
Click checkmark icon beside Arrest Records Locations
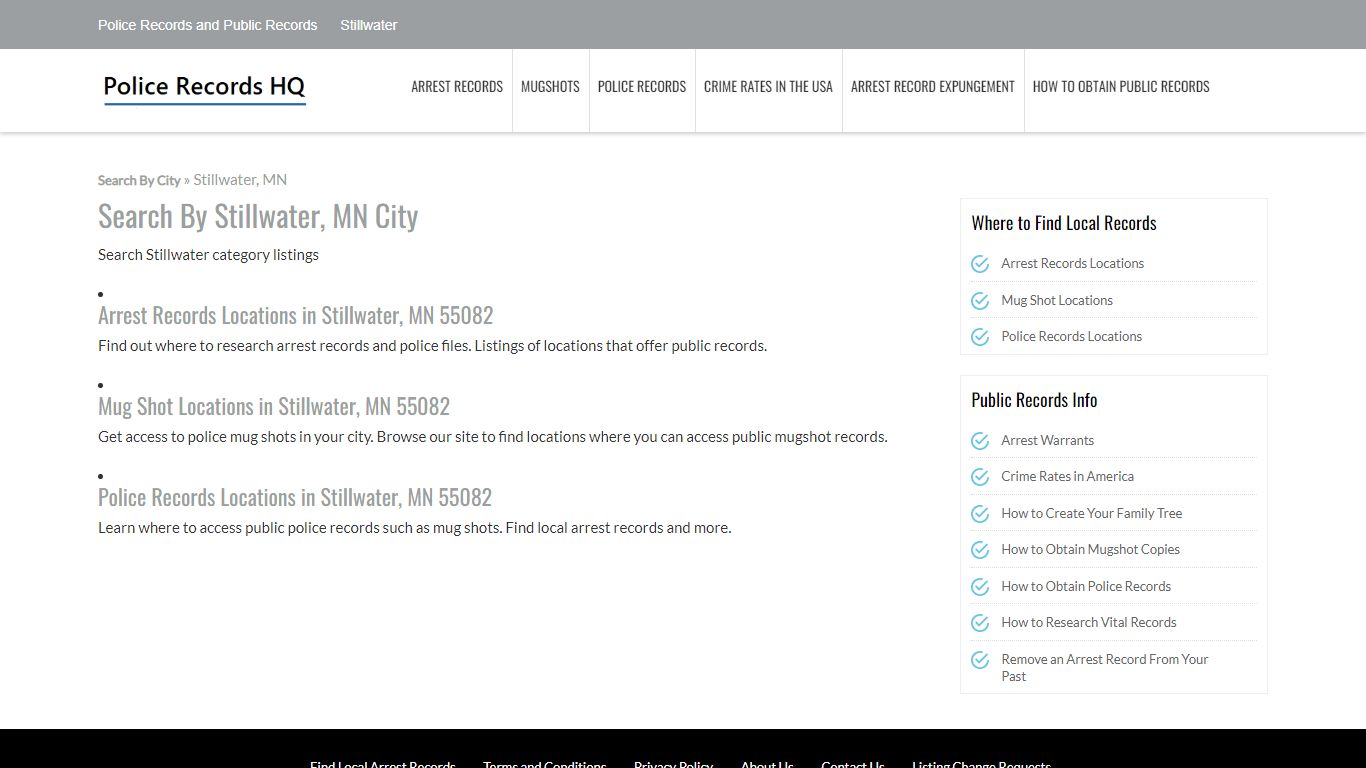[980, 264]
